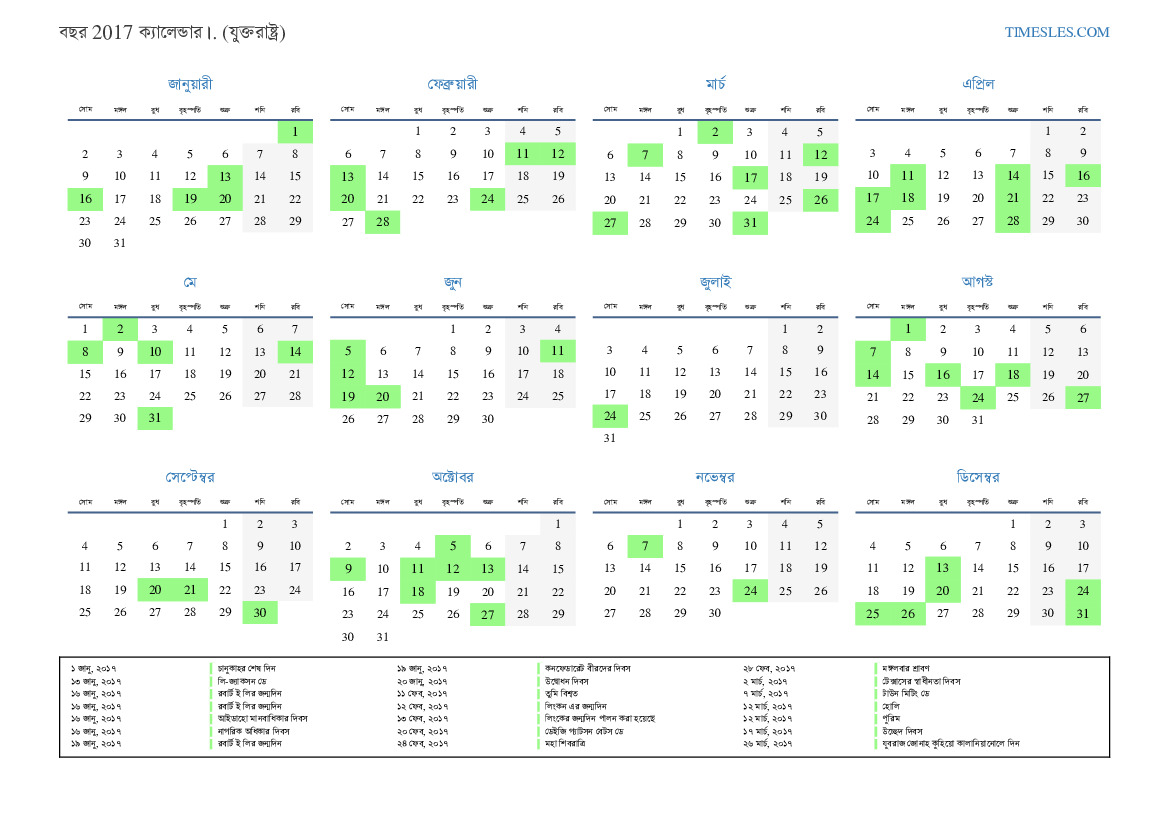This screenshot has width=1169, height=827.
Task: Select highlighted January 1 date cell
Action: click(x=295, y=132)
